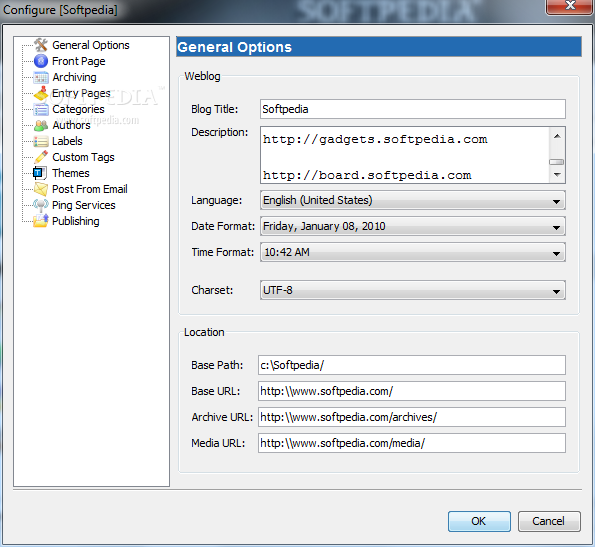Click the General Options wrench icon
The image size is (595, 547).
pyautogui.click(x=41, y=45)
